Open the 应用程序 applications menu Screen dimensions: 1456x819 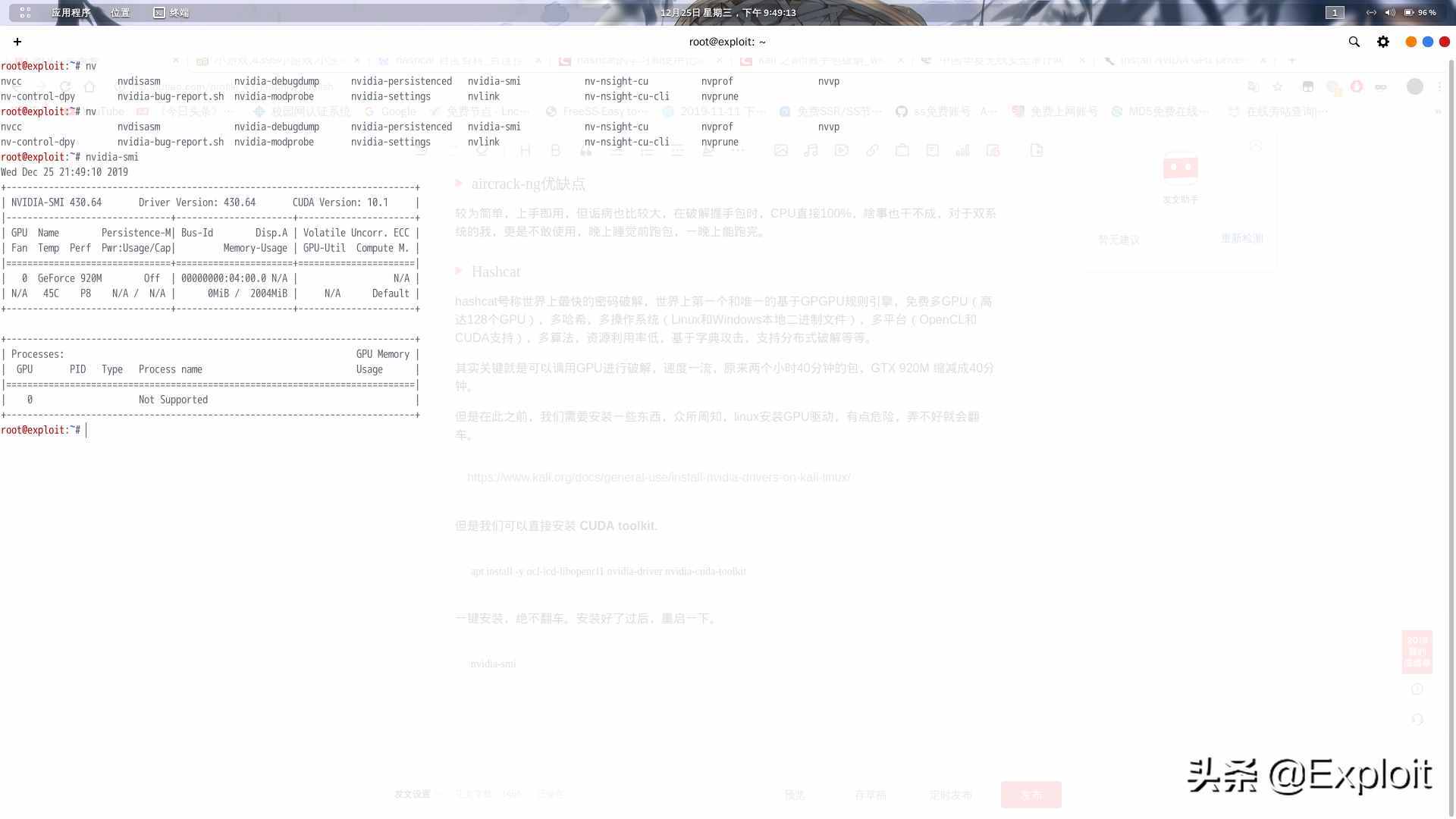click(69, 11)
